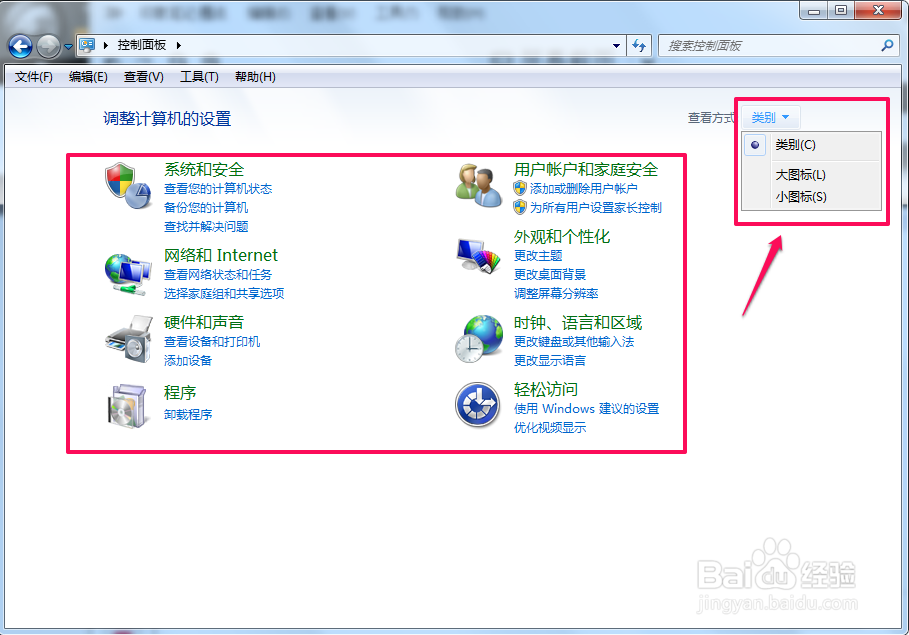The height and width of the screenshot is (635, 909).
Task: Click 更改桌面背景 link
Action: tap(550, 274)
